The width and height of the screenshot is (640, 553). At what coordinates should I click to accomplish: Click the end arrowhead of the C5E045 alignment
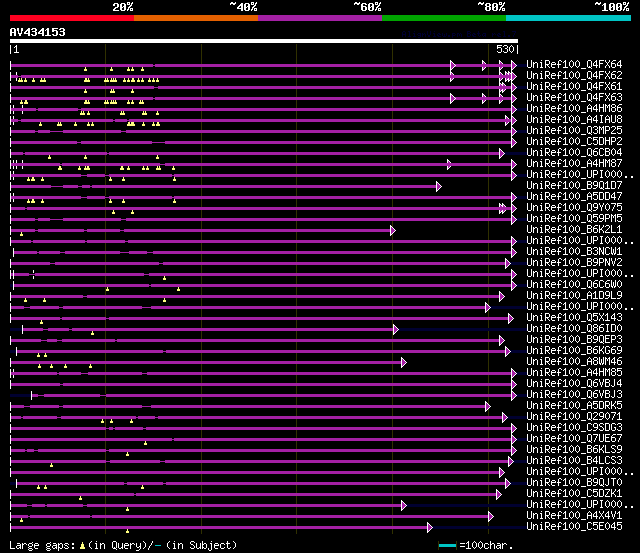[x=429, y=527]
